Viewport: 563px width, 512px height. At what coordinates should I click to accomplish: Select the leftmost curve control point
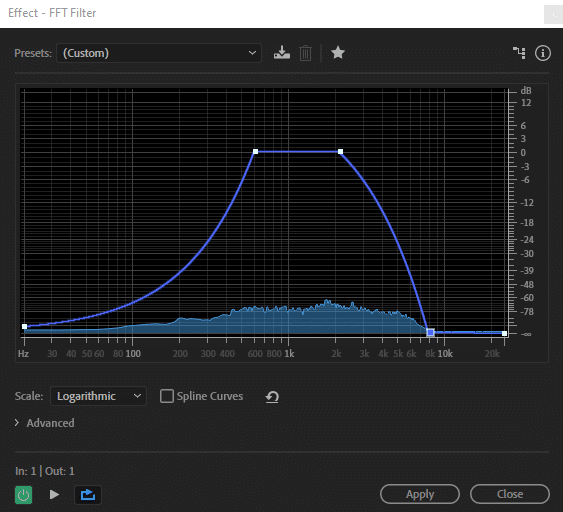point(24,326)
